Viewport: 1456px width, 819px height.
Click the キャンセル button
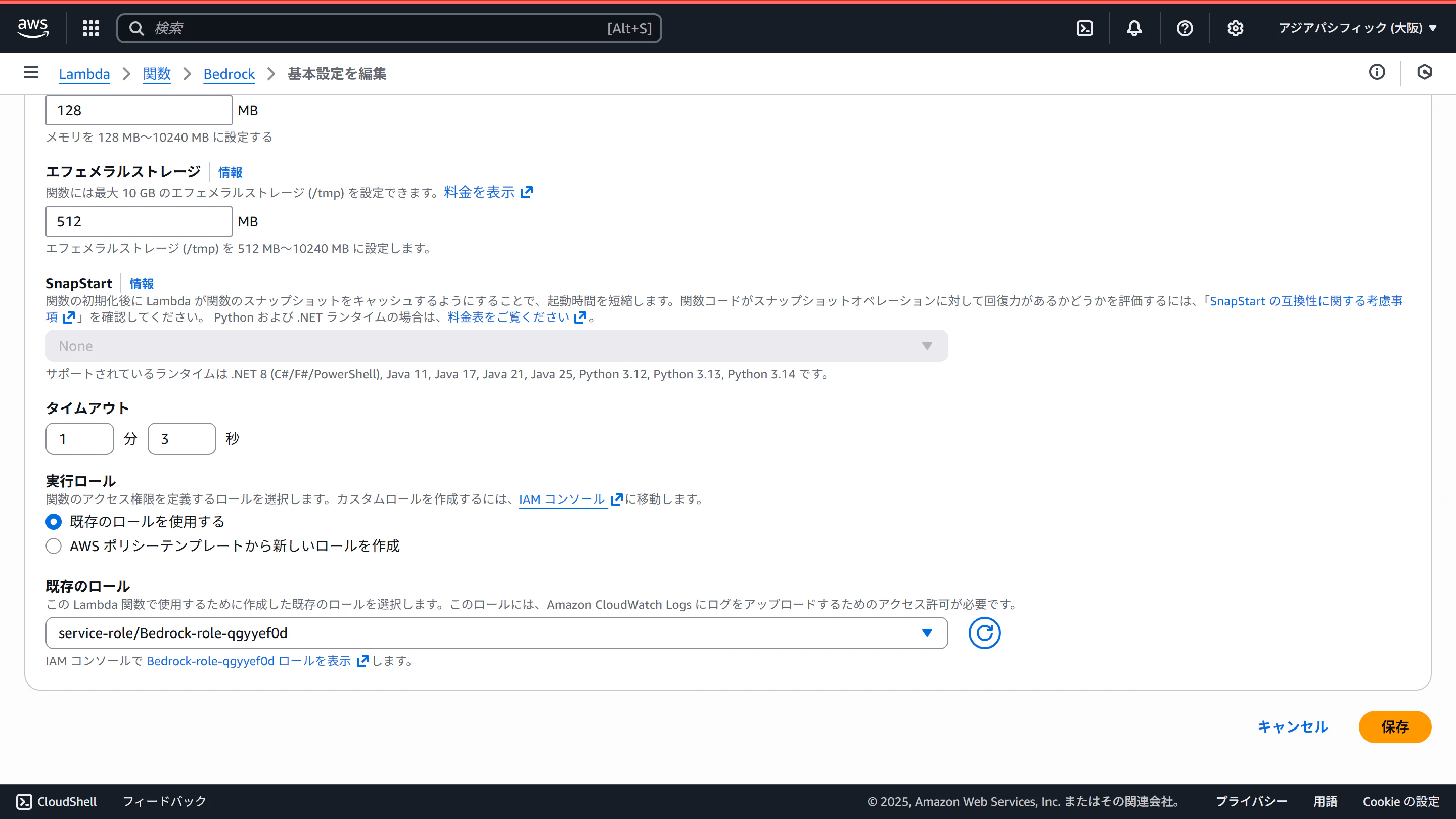point(1292,727)
